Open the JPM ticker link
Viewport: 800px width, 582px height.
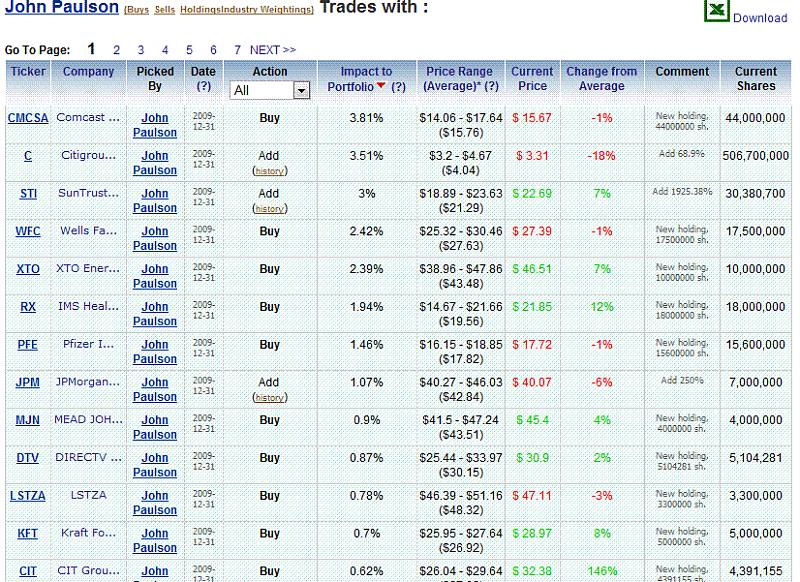tap(28, 382)
